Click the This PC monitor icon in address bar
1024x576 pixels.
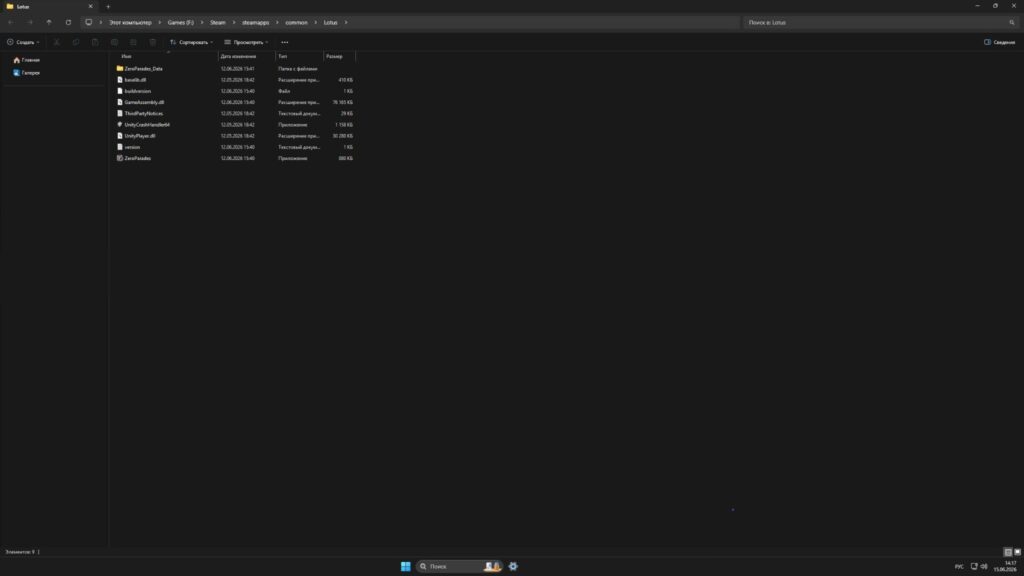[x=89, y=22]
